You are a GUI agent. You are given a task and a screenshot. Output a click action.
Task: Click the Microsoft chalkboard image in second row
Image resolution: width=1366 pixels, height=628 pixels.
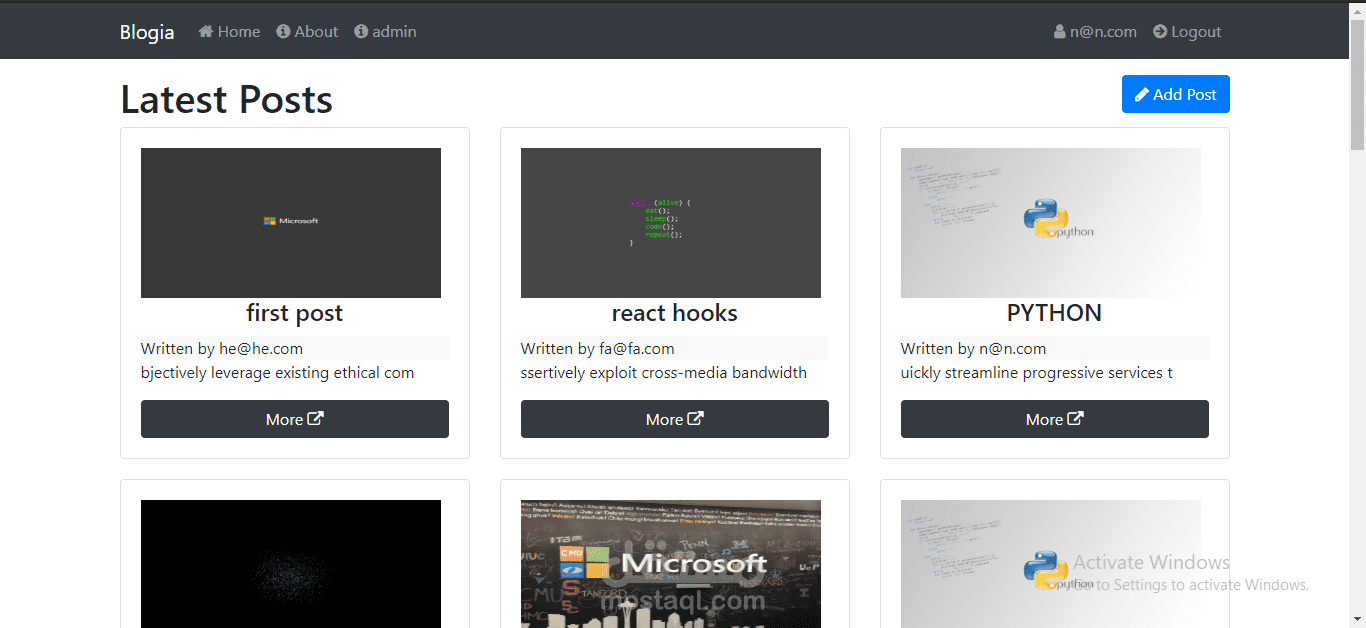pyautogui.click(x=671, y=564)
